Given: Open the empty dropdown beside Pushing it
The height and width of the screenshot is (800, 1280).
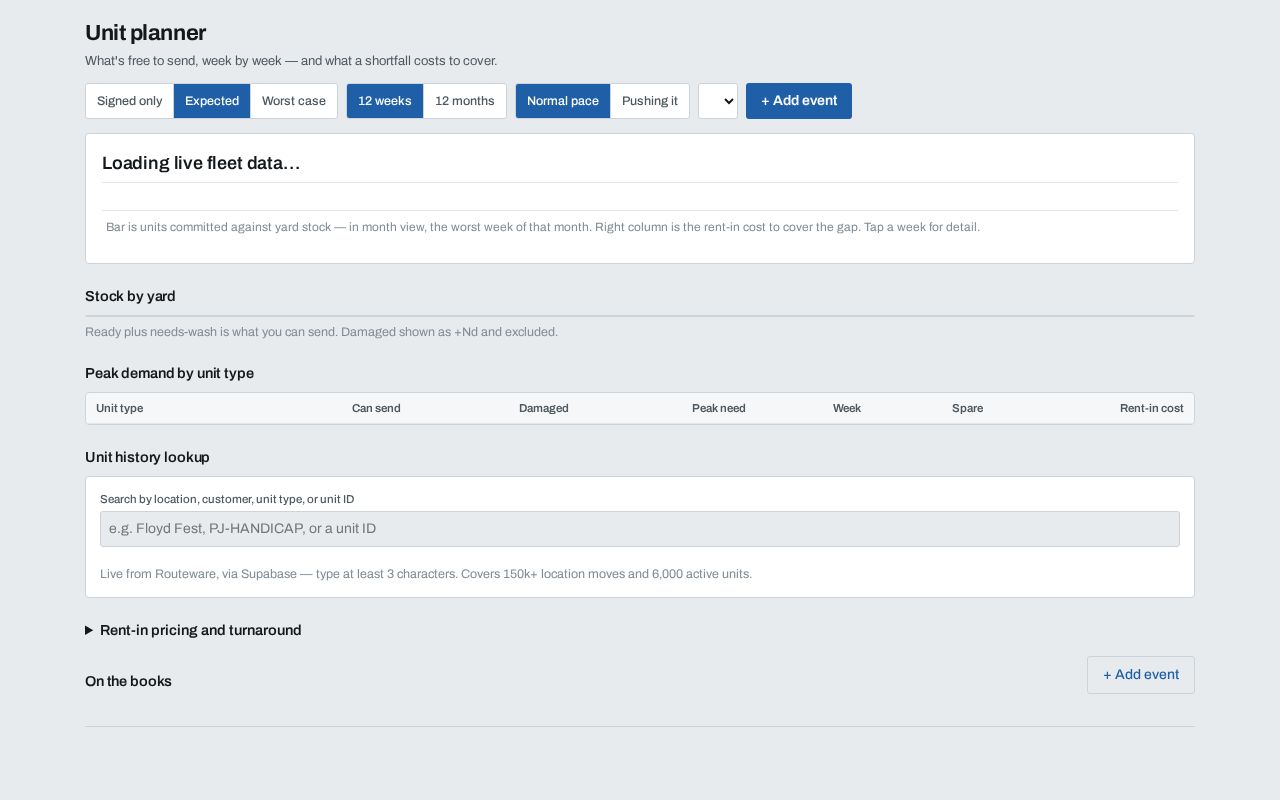Looking at the screenshot, I should [x=718, y=101].
